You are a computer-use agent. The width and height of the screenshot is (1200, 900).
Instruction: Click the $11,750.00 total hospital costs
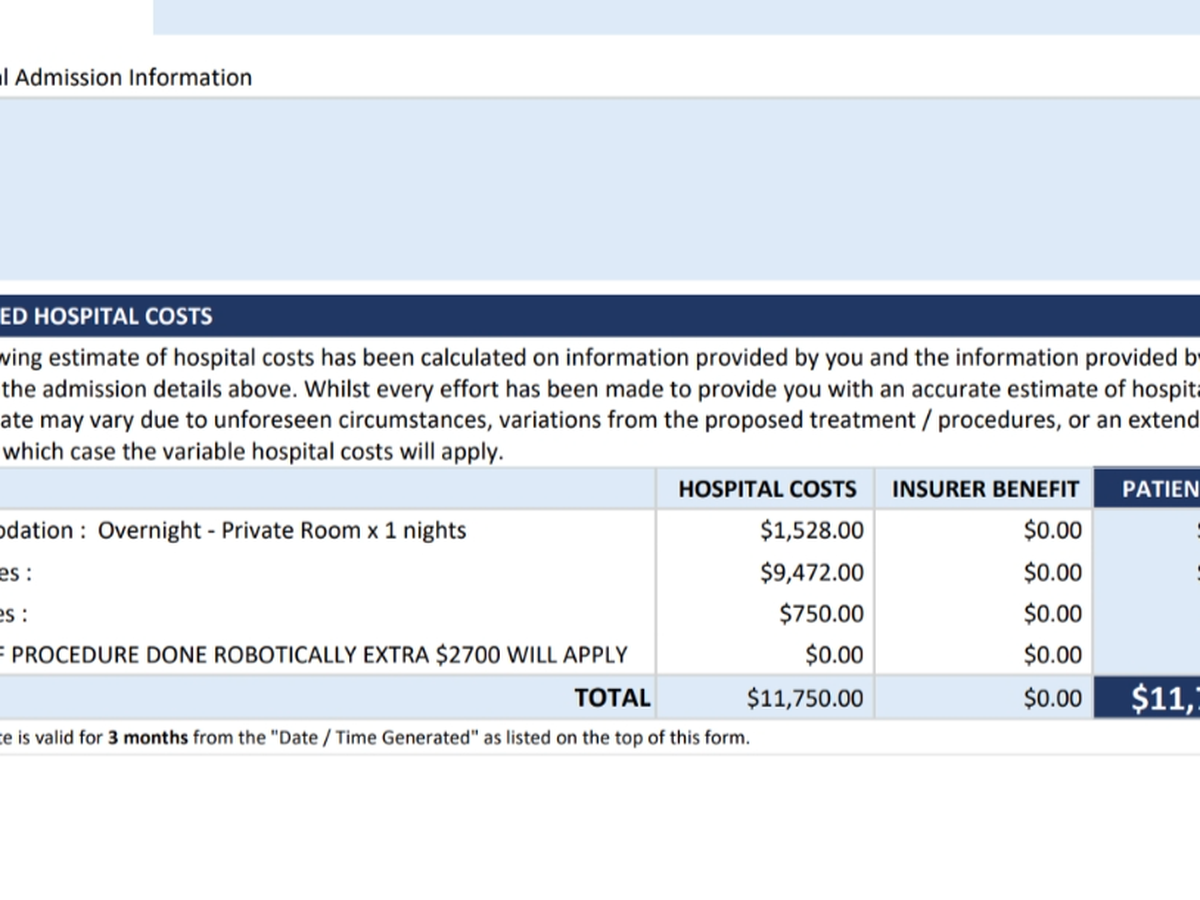tap(805, 698)
